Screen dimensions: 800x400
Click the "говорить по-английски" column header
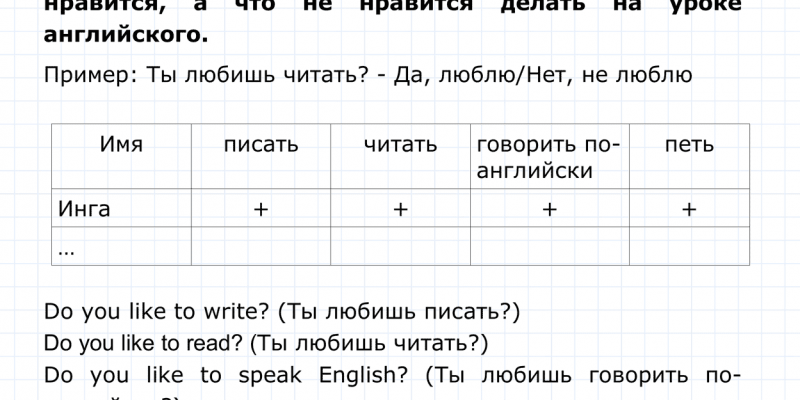(548, 157)
